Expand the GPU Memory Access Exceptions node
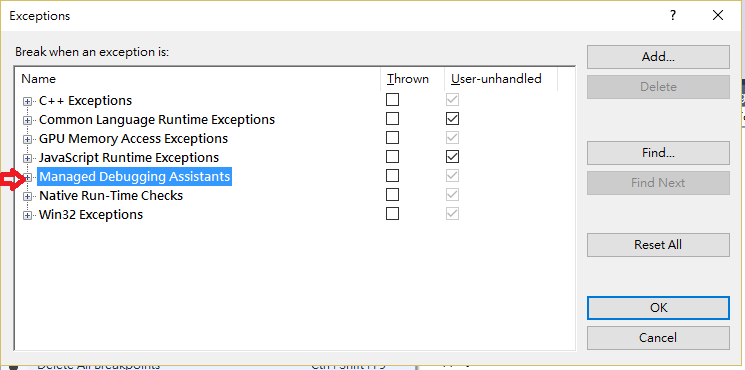Screen dimensions: 745x370 point(28,139)
